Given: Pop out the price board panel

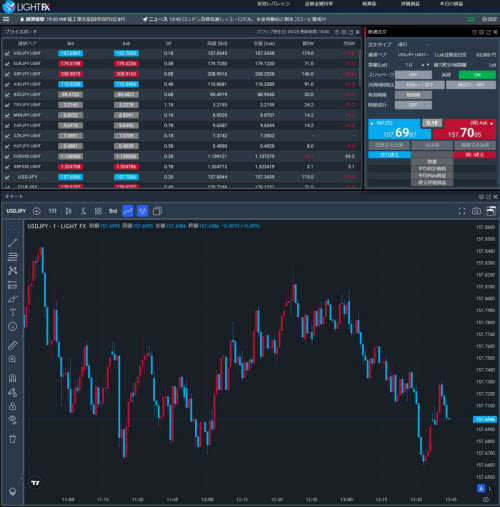Looking at the screenshot, I should [x=351, y=32].
